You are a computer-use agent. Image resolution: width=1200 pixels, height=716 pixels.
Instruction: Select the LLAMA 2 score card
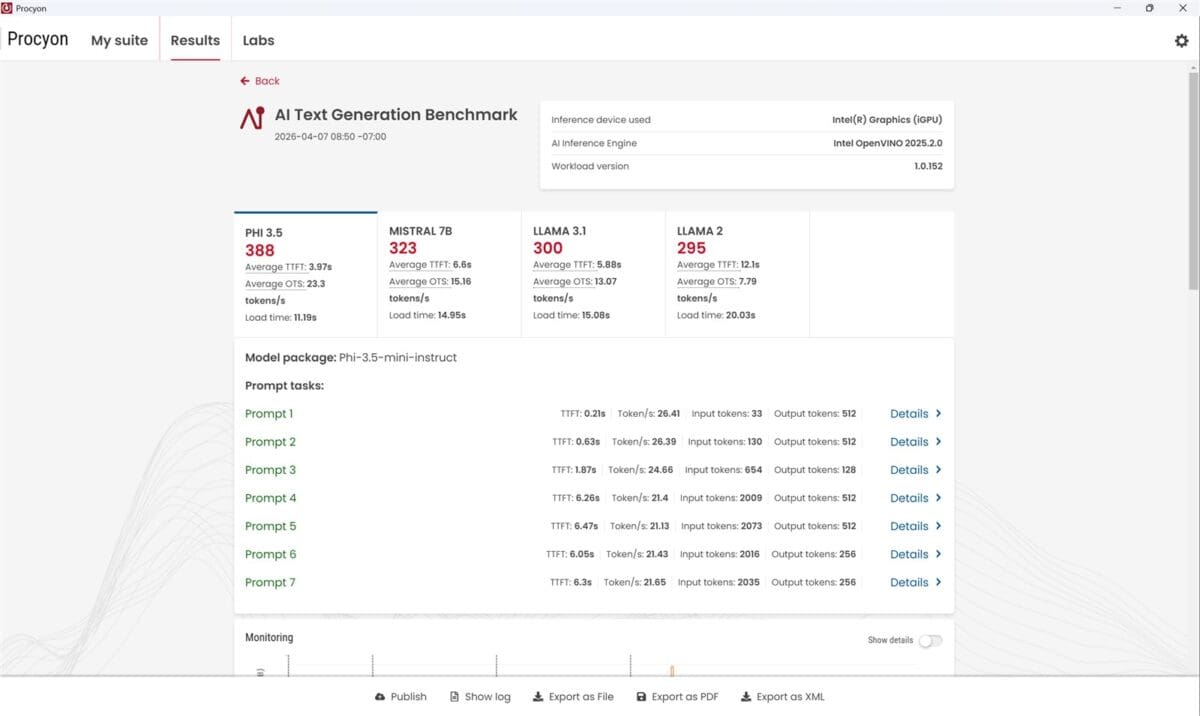tap(737, 273)
